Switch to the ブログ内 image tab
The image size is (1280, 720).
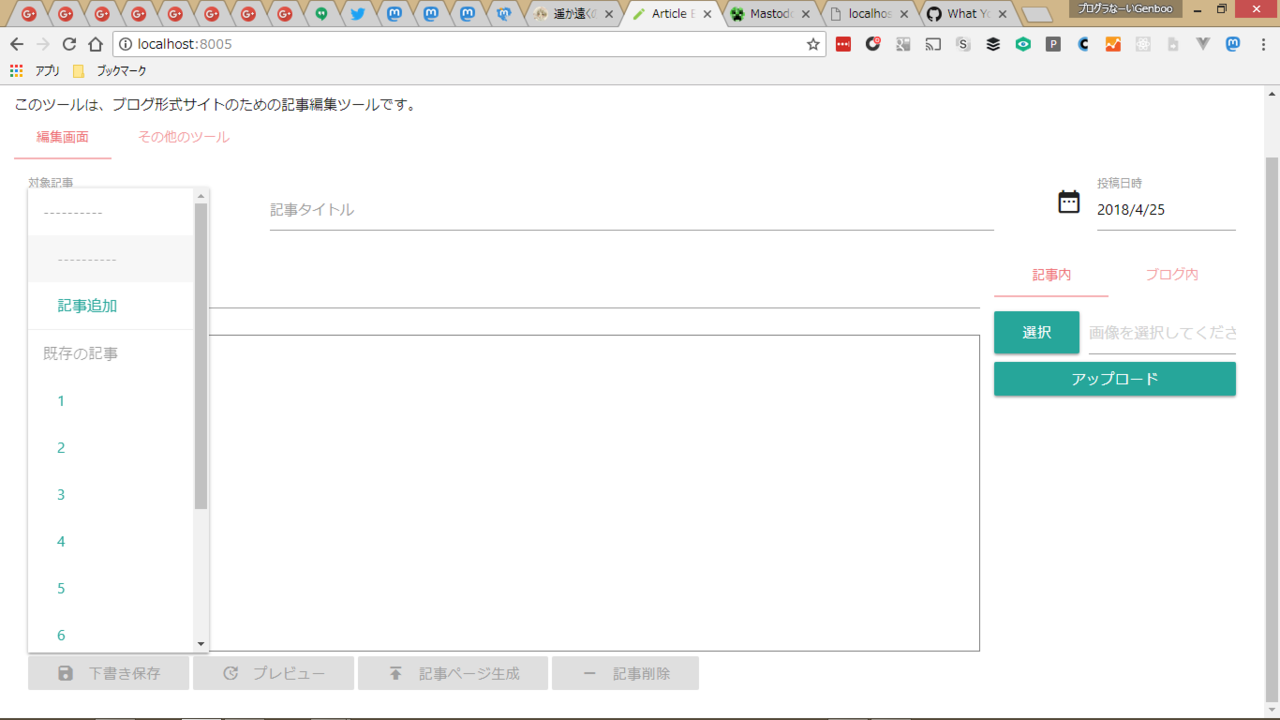point(1172,274)
